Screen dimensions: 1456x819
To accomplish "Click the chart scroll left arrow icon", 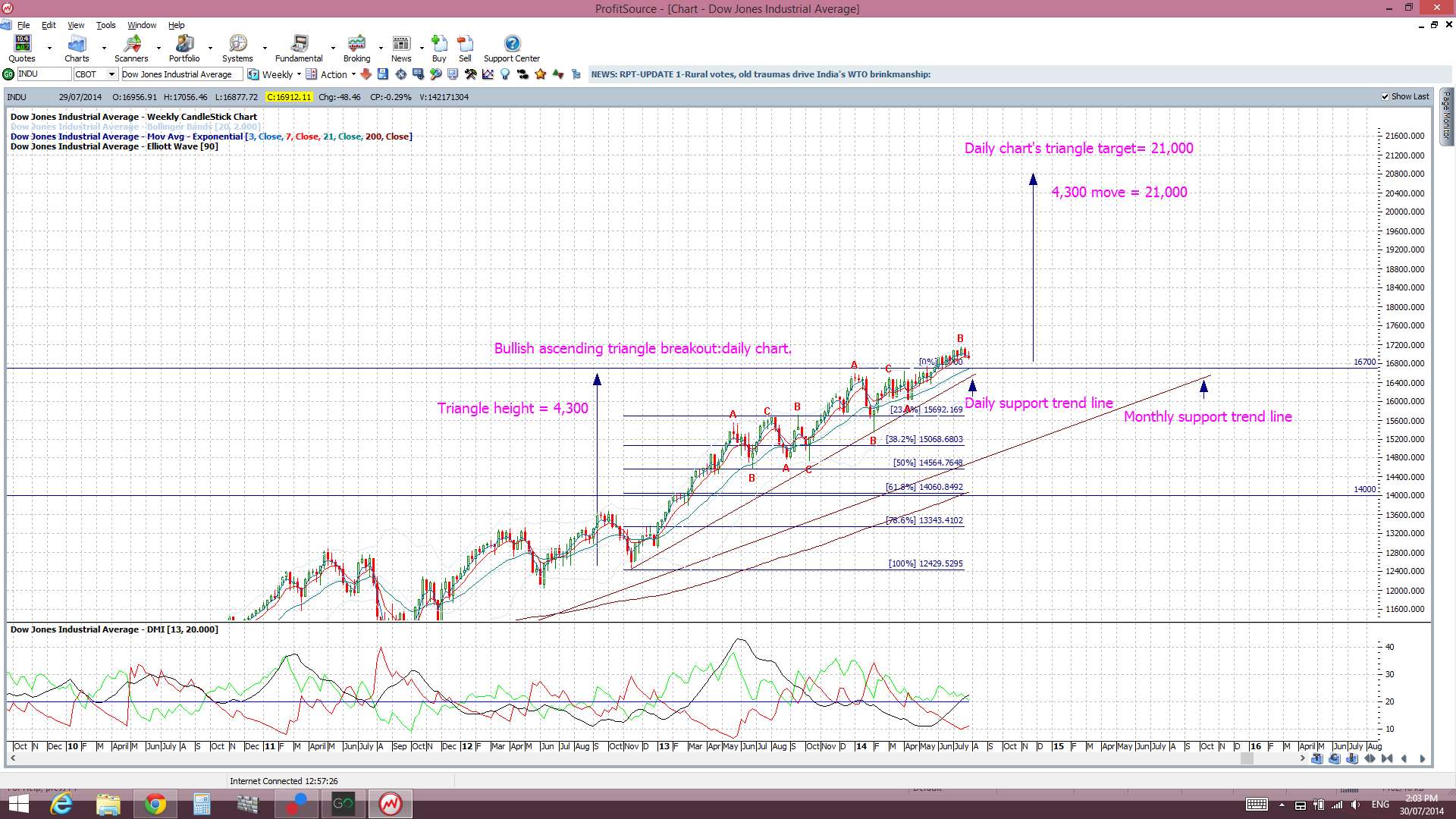I will tap(1404, 758).
